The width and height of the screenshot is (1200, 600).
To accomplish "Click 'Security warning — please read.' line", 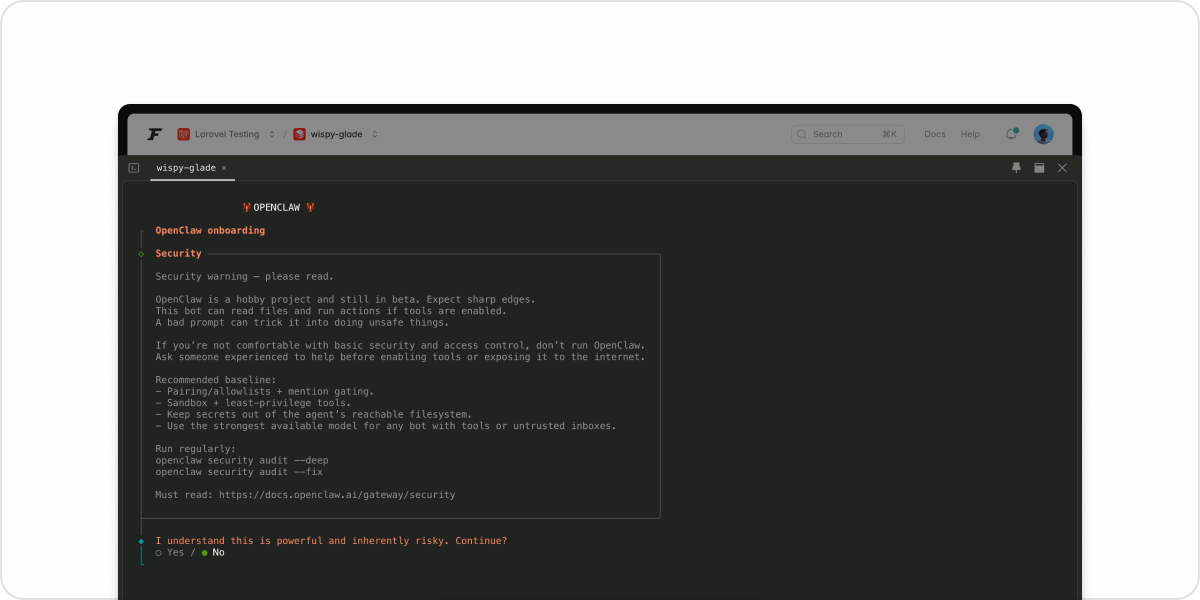I will coord(244,276).
